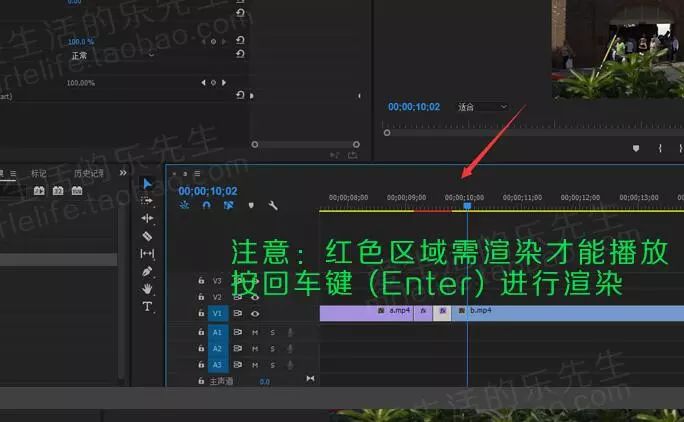Open timeline display settings wrench
Viewport: 684px width, 422px height.
[x=273, y=205]
